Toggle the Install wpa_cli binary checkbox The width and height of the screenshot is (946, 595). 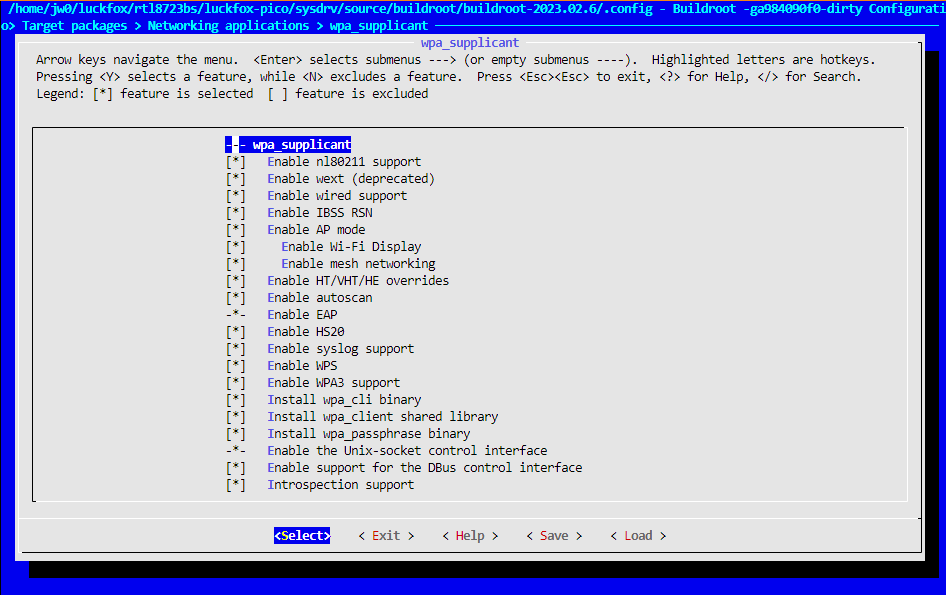[236, 399]
